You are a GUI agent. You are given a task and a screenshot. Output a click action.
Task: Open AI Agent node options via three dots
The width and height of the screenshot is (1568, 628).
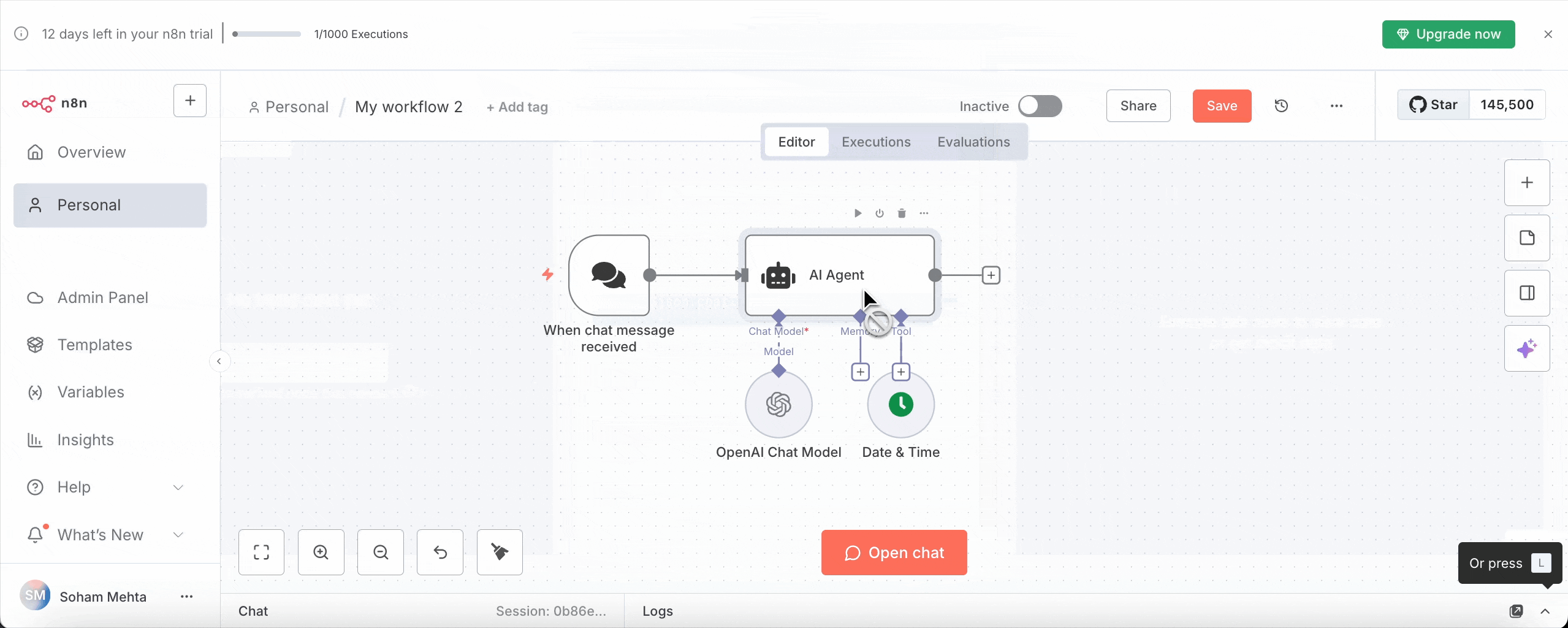click(923, 213)
